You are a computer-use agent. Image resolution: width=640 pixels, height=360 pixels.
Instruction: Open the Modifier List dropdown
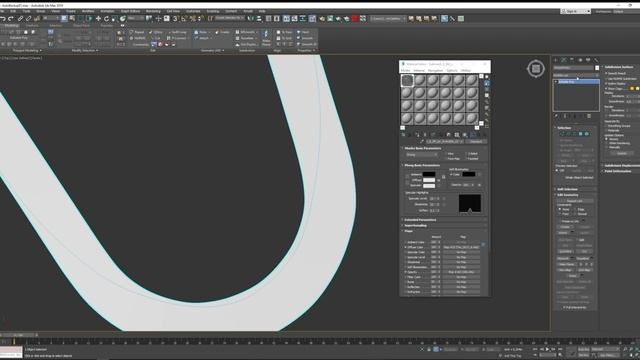point(576,76)
